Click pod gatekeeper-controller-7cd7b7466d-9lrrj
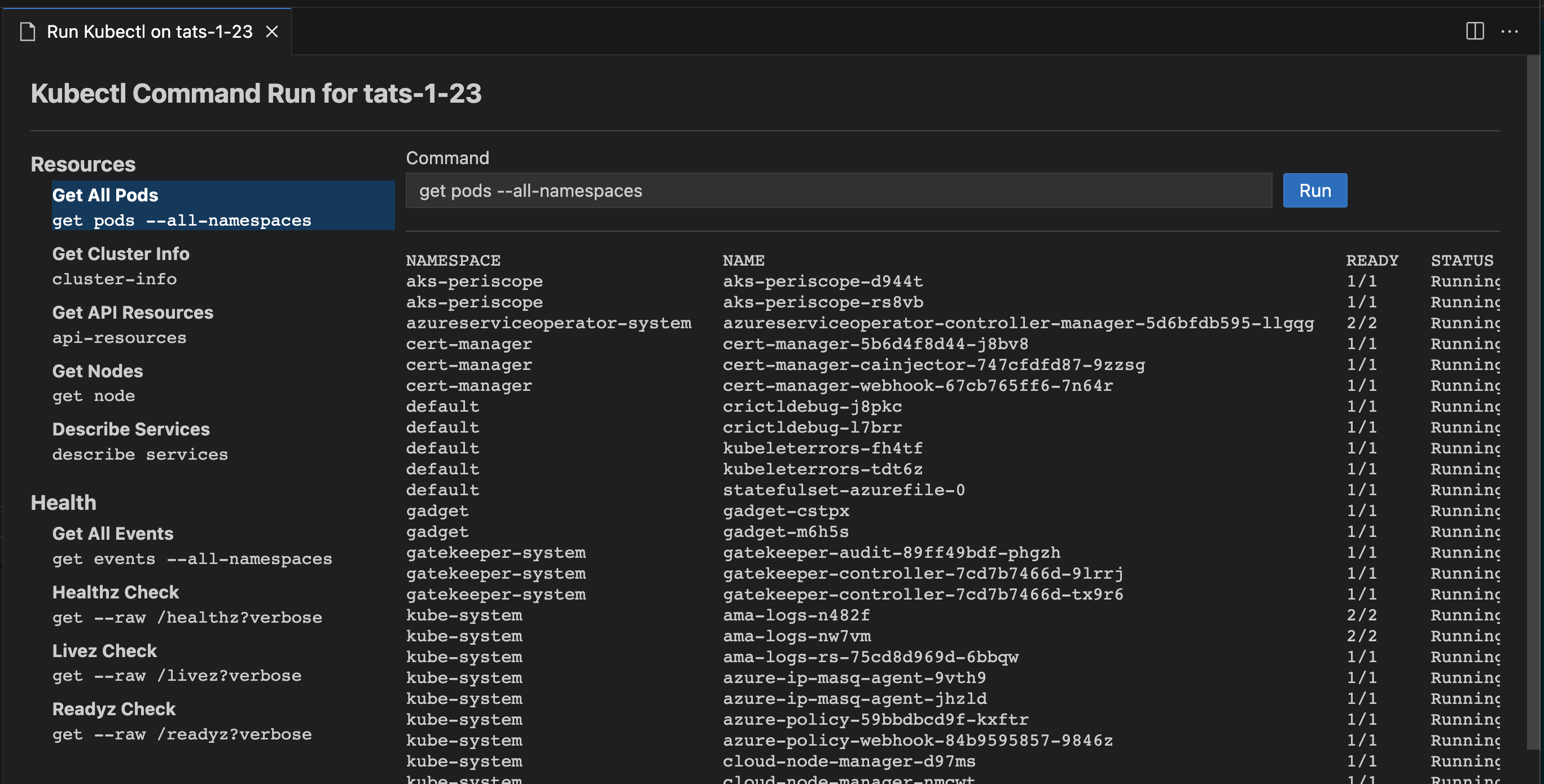Image resolution: width=1544 pixels, height=784 pixels. coord(923,573)
